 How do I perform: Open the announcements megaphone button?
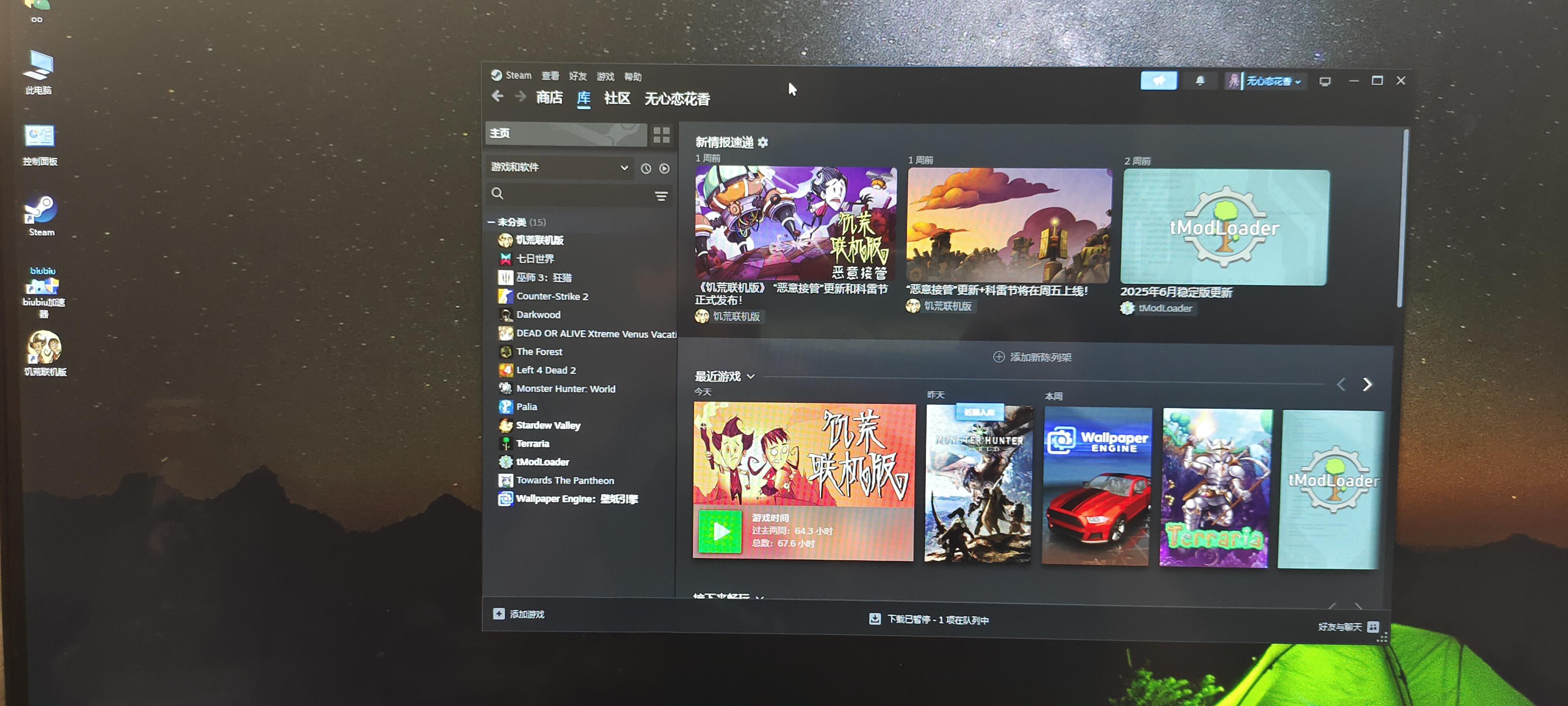1158,80
